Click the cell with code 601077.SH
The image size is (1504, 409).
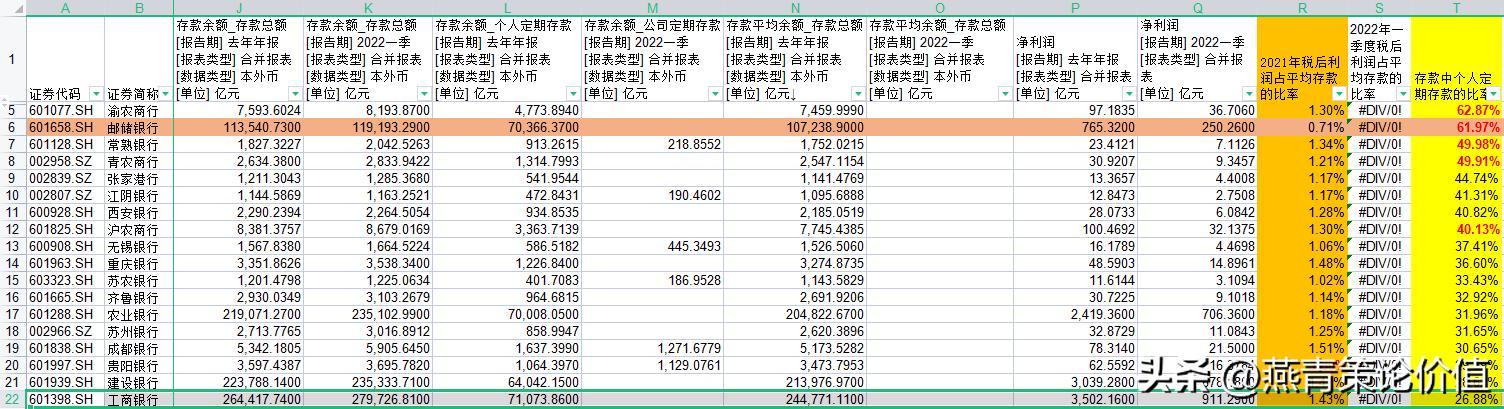[65, 110]
